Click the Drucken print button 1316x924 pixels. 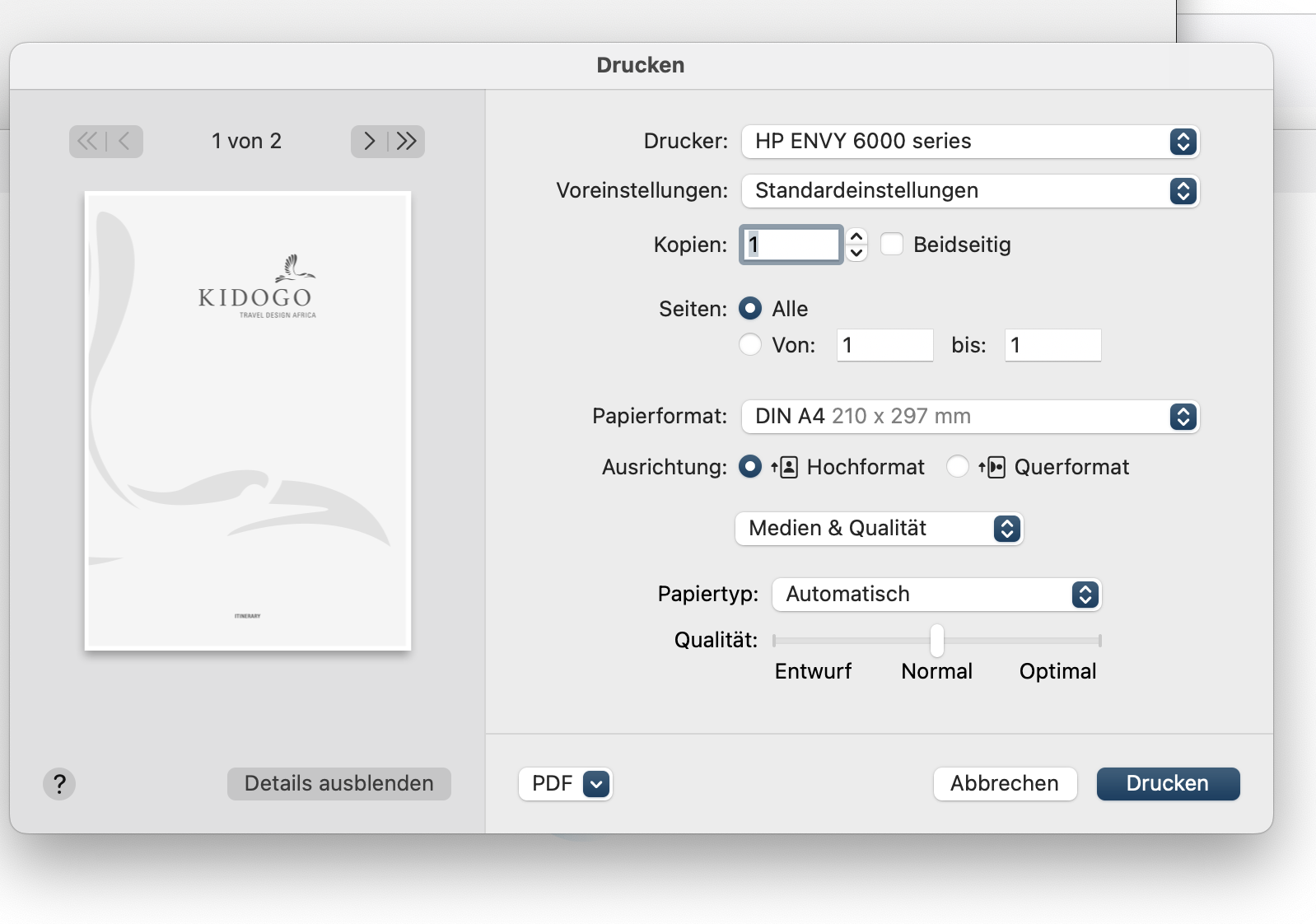tap(1168, 784)
